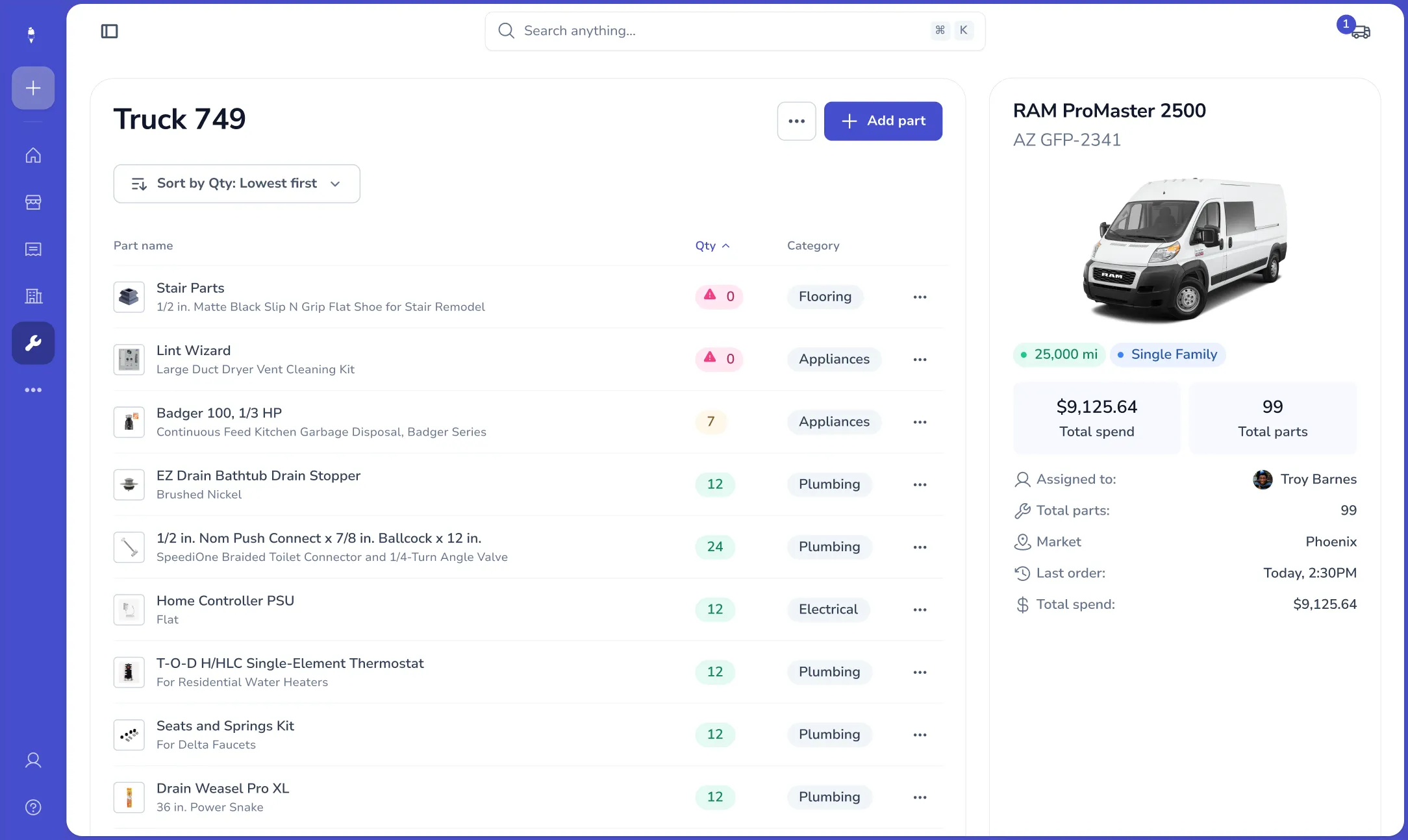
Task: Click Electrical category tag
Action: (x=828, y=610)
